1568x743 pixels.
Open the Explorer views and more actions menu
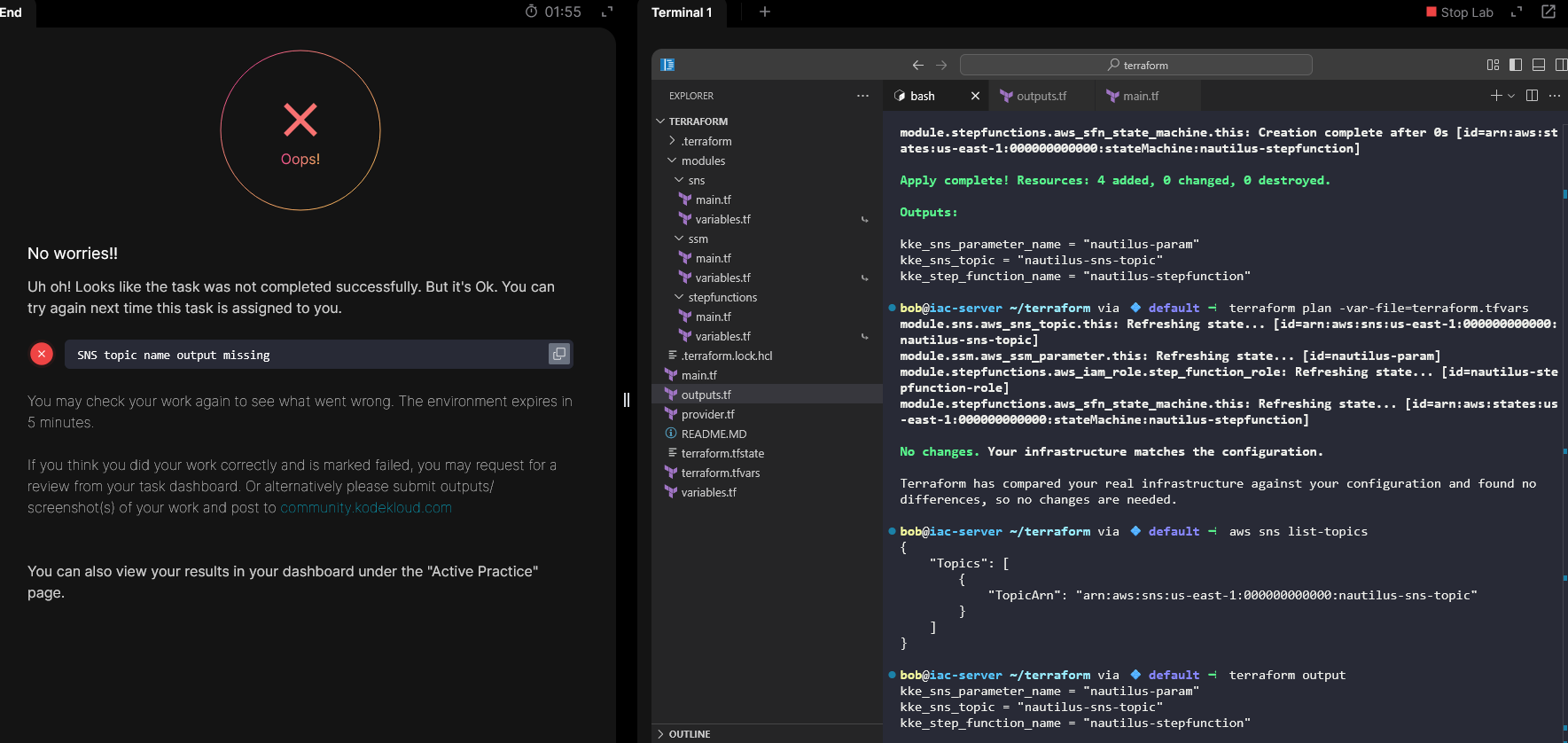tap(862, 96)
